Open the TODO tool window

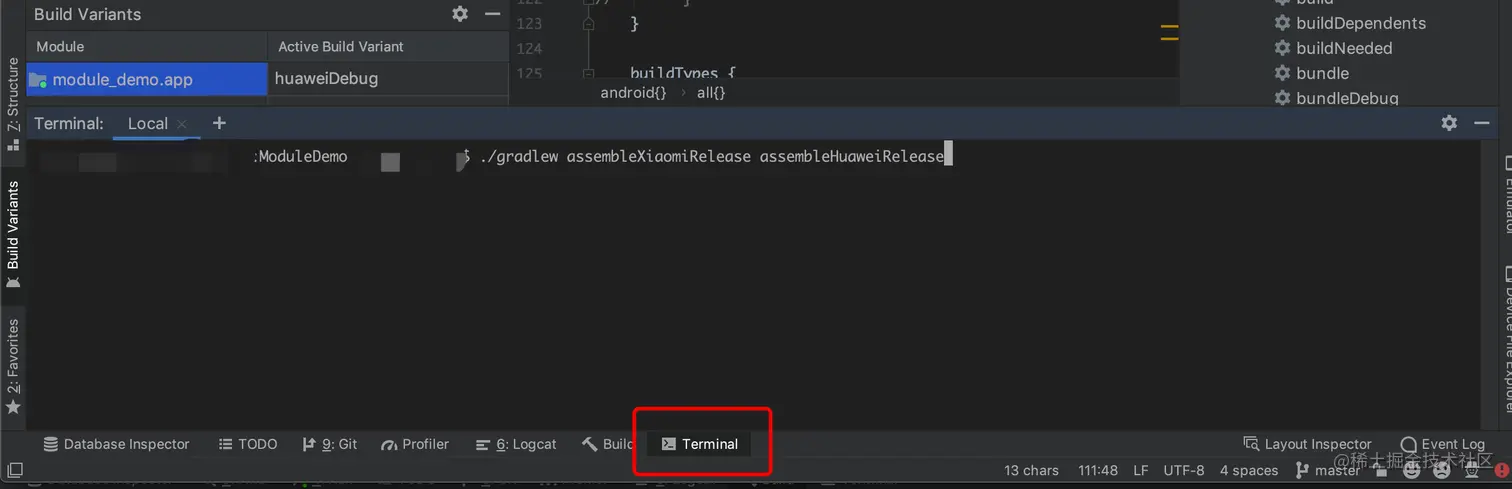coord(247,444)
